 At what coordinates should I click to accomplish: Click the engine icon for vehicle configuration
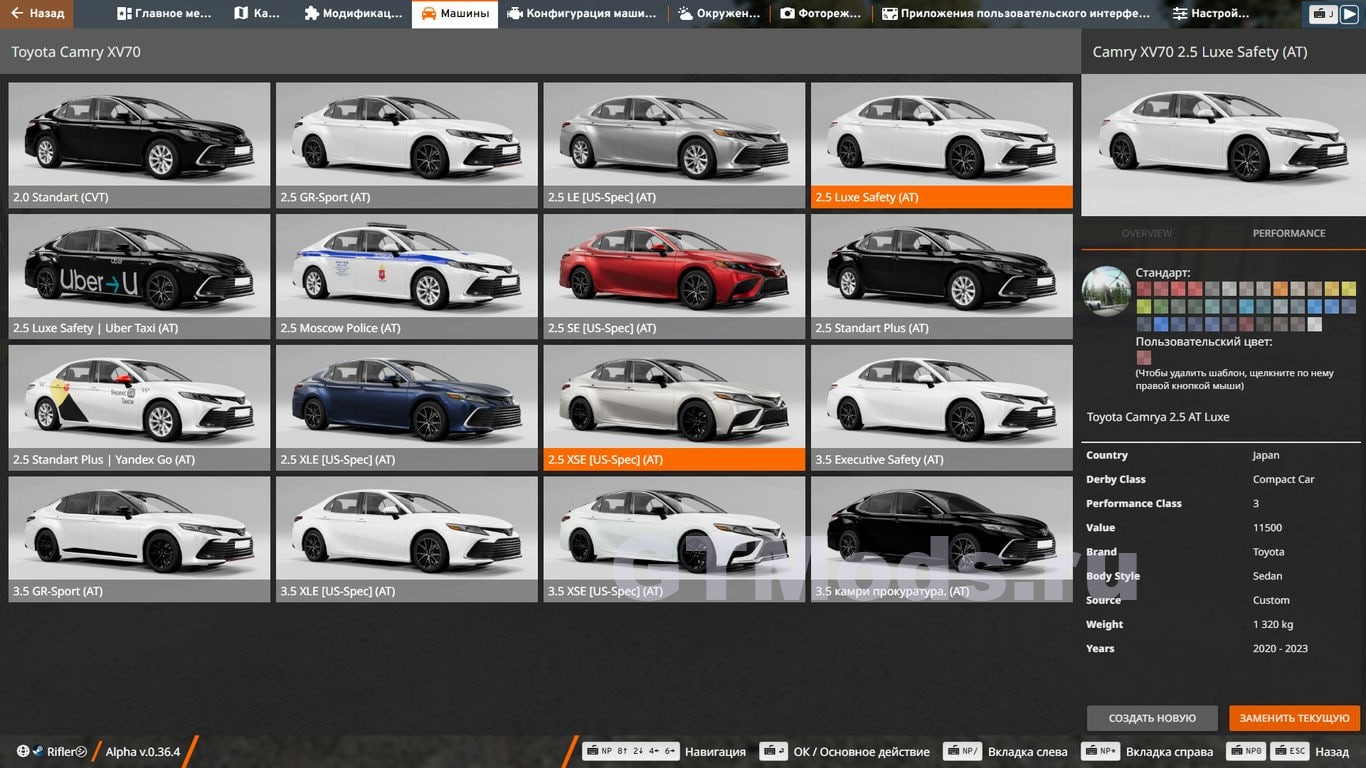coord(514,14)
